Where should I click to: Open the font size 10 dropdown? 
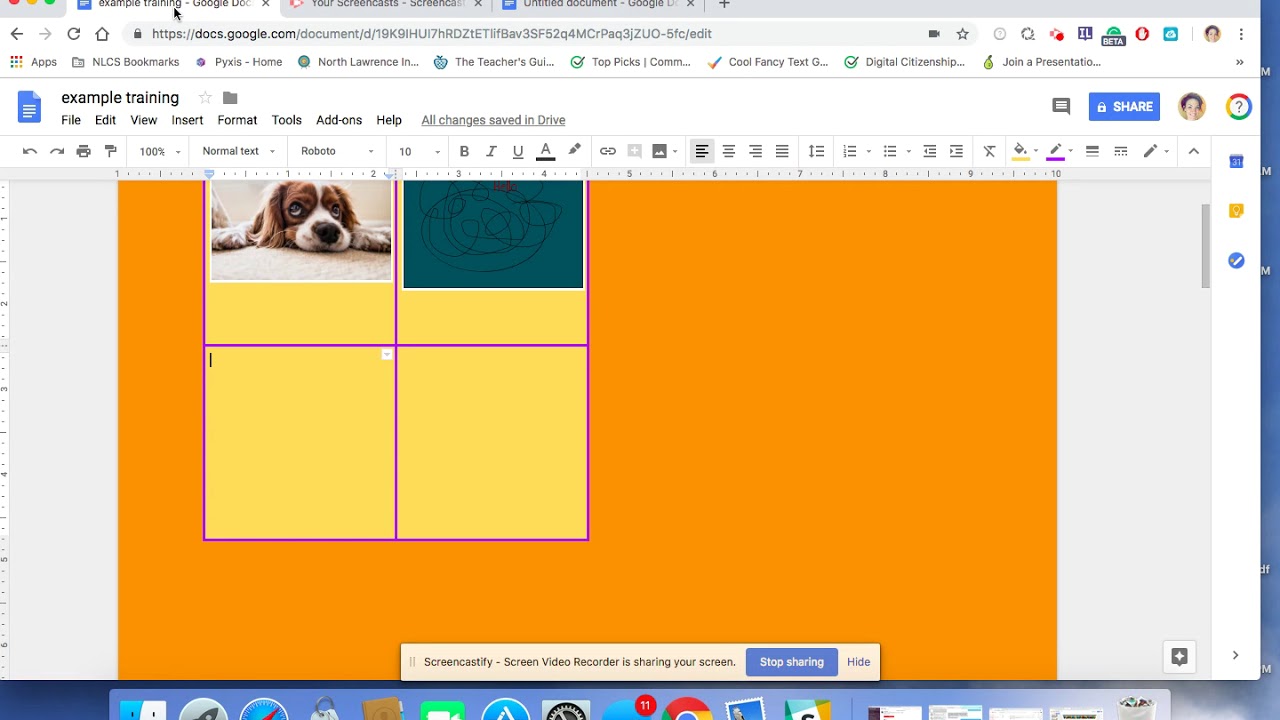coord(420,151)
